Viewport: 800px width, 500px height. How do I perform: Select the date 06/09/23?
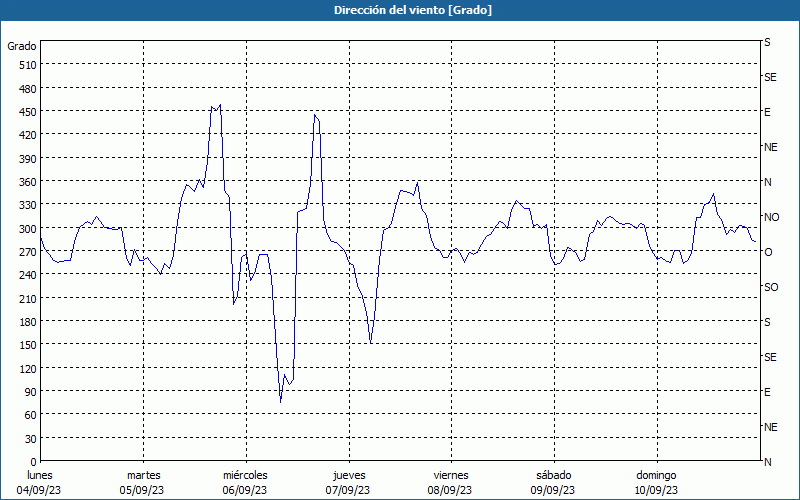point(244,490)
